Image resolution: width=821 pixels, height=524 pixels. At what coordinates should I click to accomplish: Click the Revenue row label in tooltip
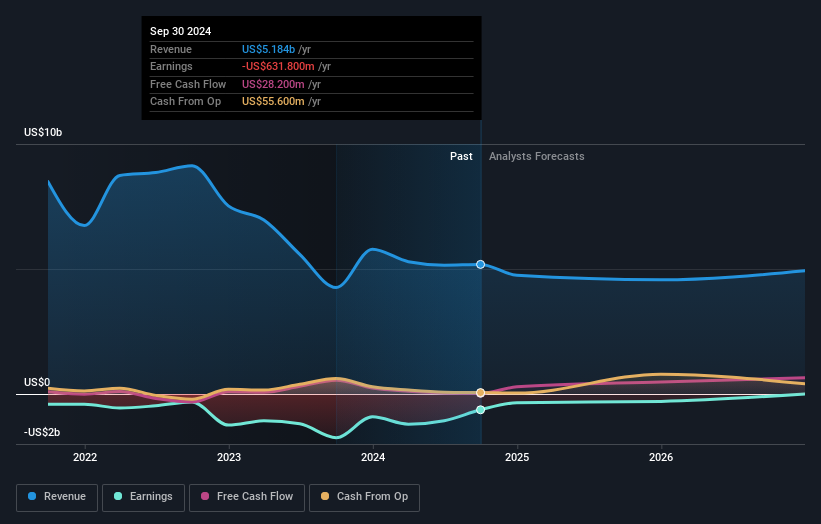(171, 49)
